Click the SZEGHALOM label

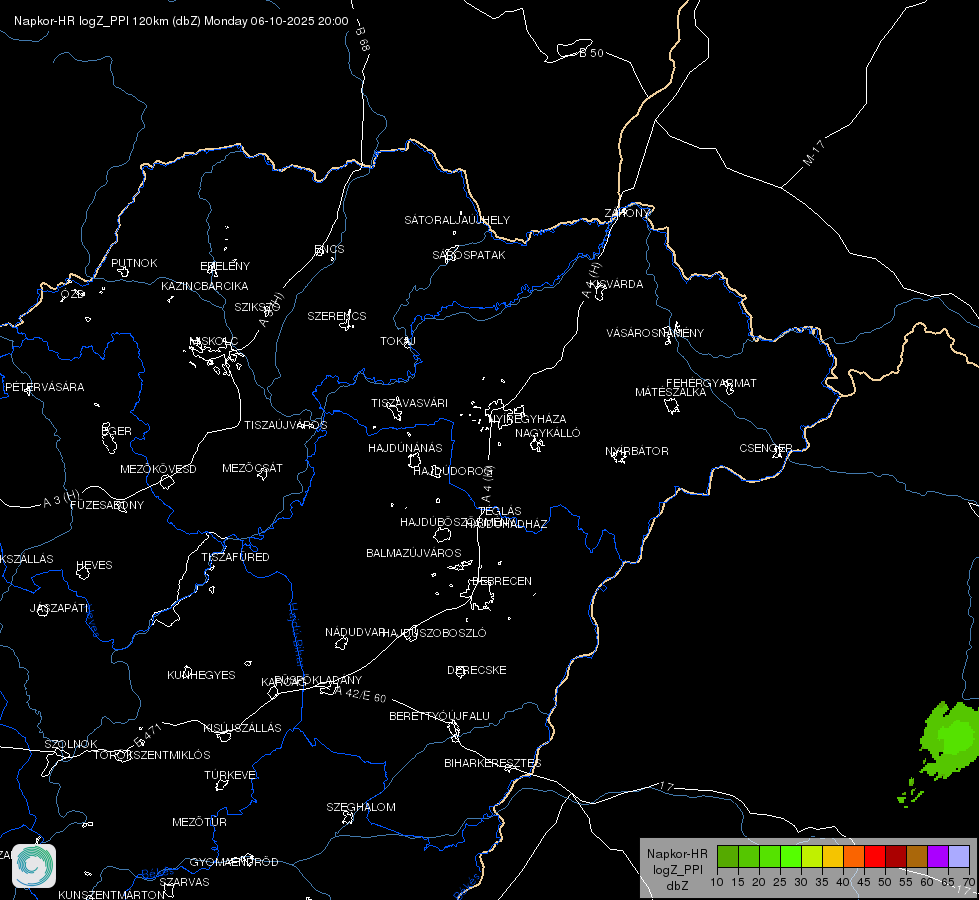361,807
